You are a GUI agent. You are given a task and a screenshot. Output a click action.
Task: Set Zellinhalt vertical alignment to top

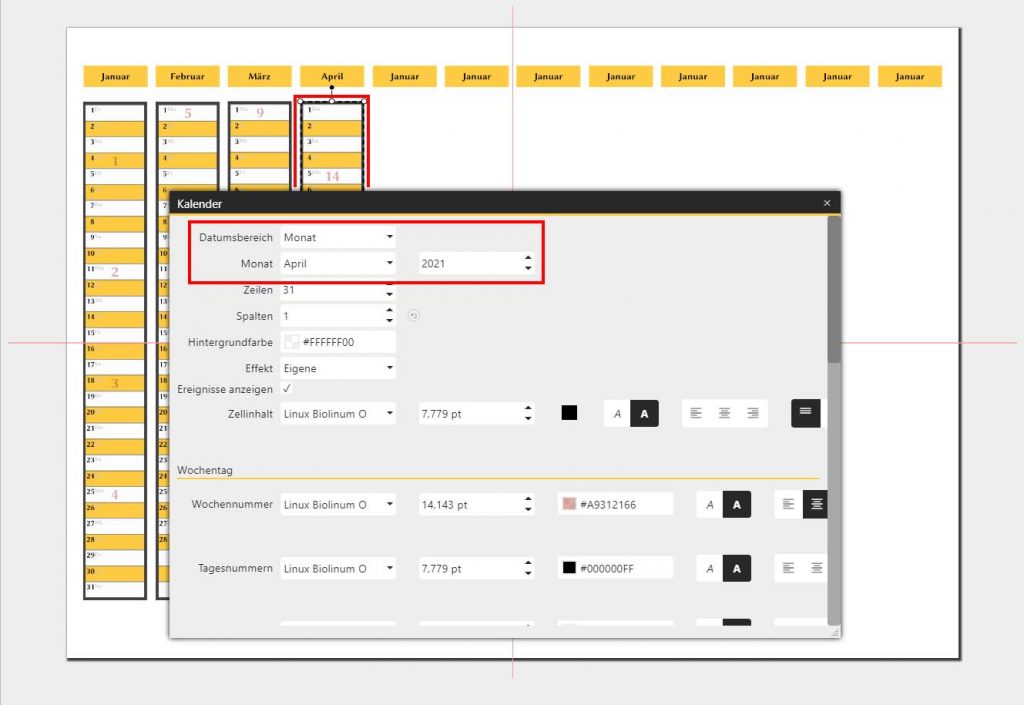coord(805,413)
